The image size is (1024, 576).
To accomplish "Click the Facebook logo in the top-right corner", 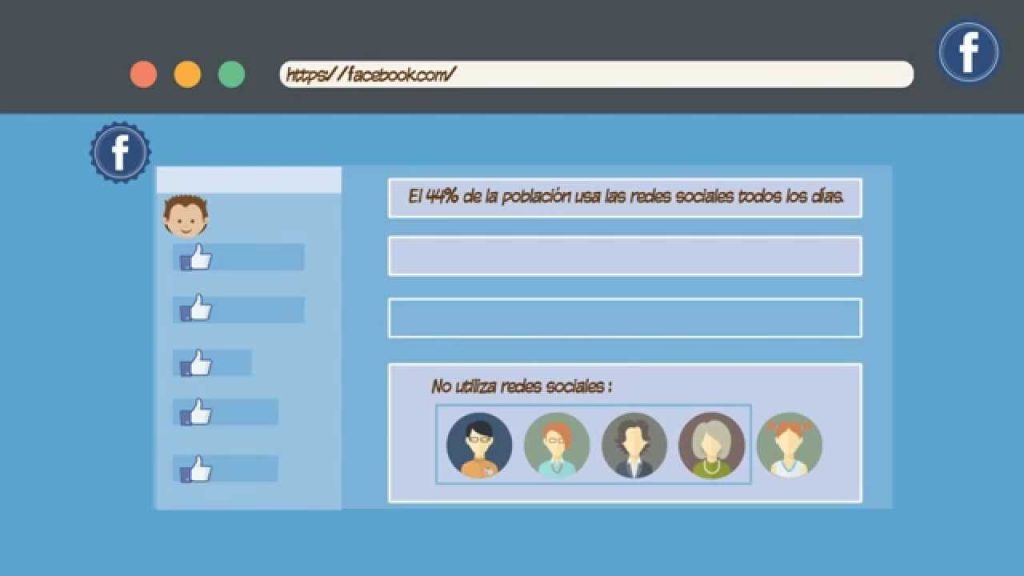I will click(x=967, y=50).
